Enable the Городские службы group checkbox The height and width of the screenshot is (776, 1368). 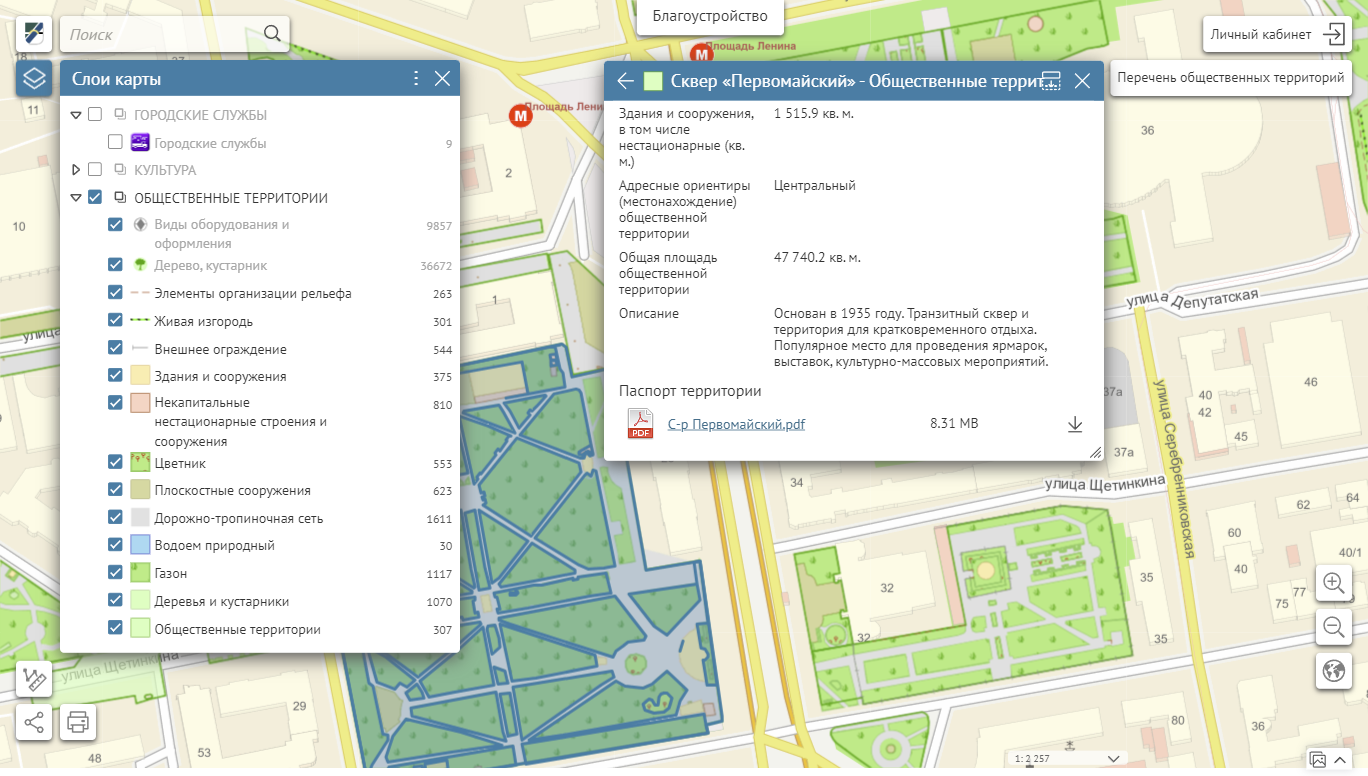(95, 115)
